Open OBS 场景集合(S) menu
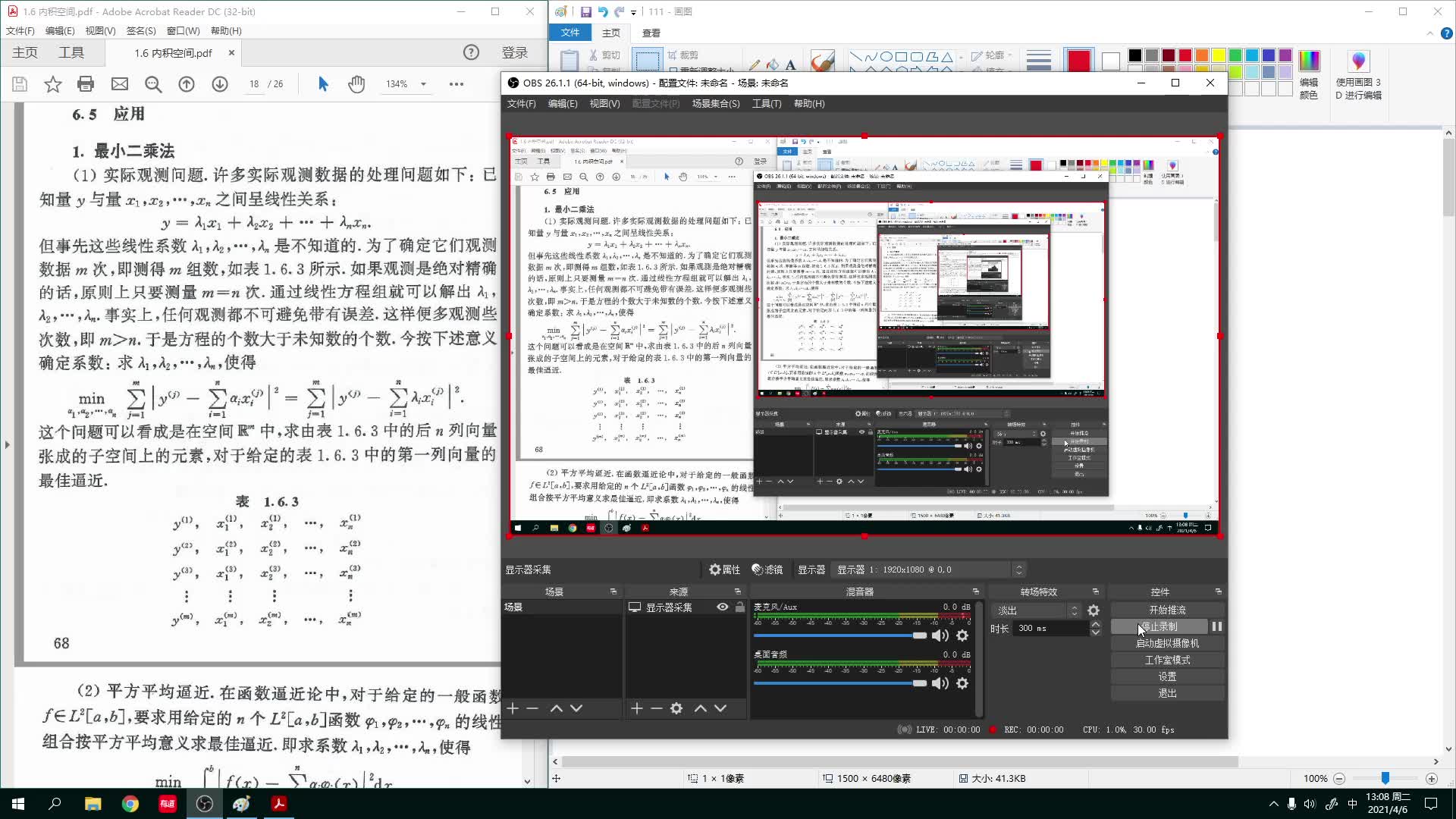This screenshot has width=1456, height=819. coord(715,104)
